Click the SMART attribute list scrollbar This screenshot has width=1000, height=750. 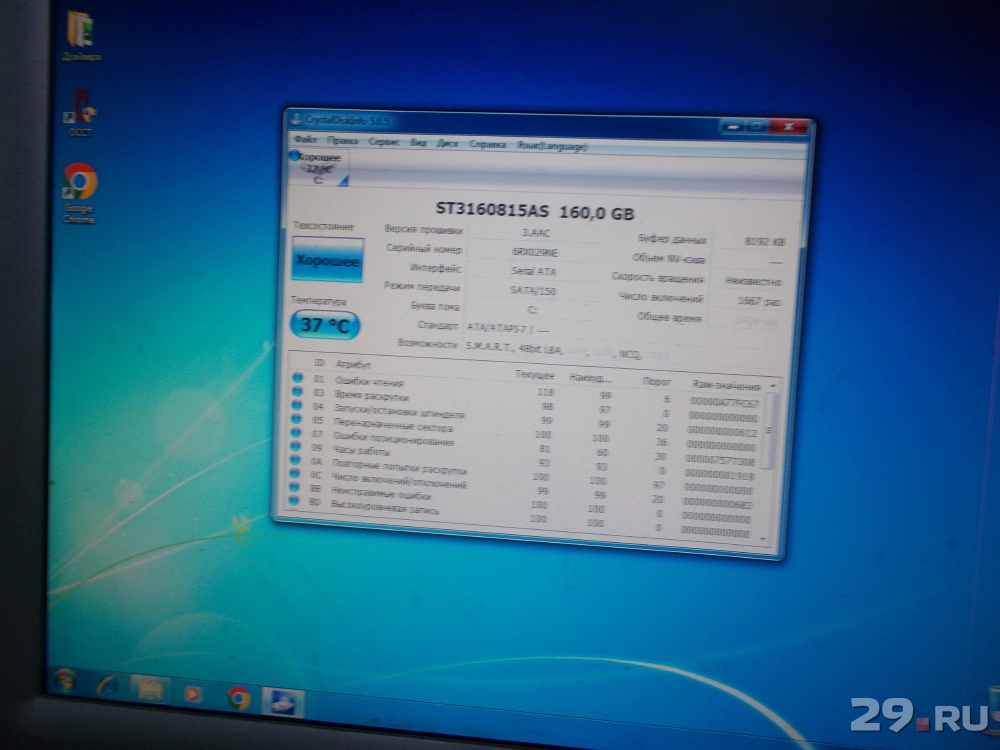pyautogui.click(x=768, y=430)
